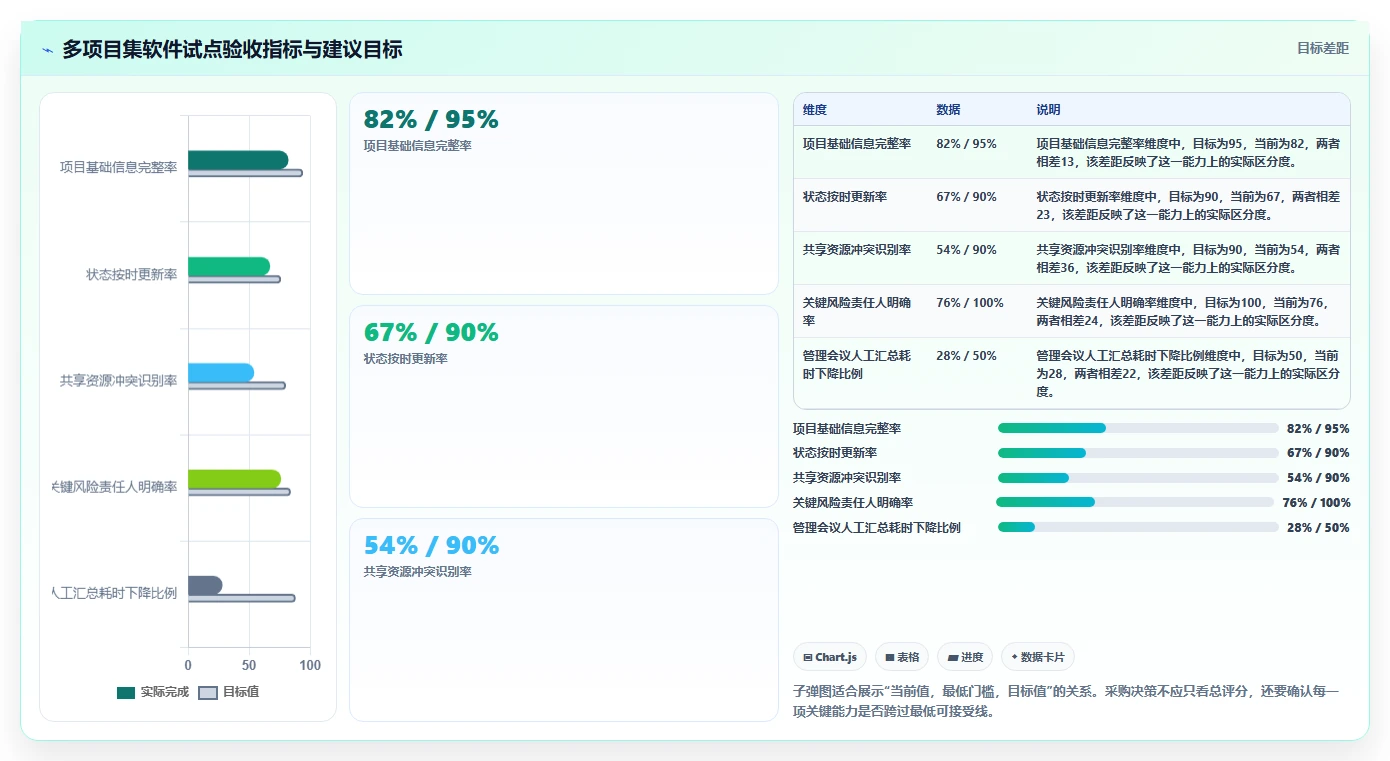Select the 进度 tag chip
Viewport: 1390px width, 761px height.
tap(965, 657)
